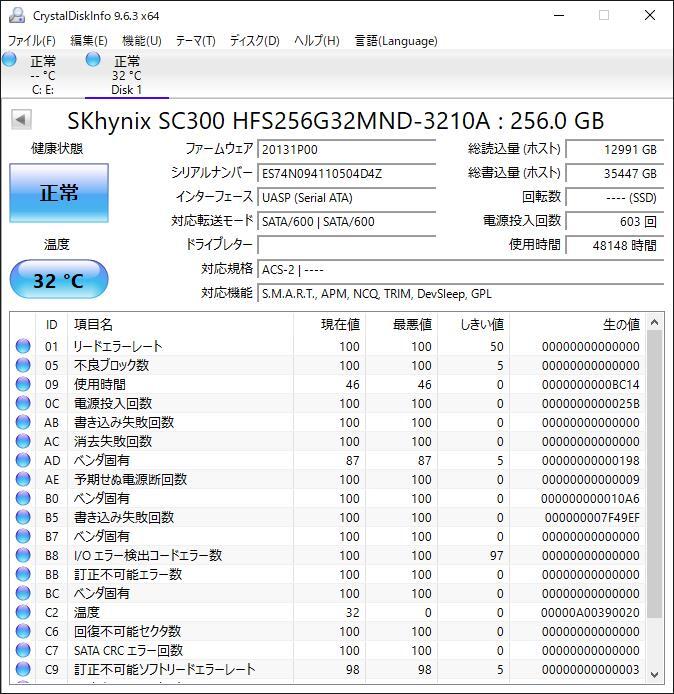The width and height of the screenshot is (674, 694).
Task: Click status orb for Disk 1
Action: [x=93, y=59]
